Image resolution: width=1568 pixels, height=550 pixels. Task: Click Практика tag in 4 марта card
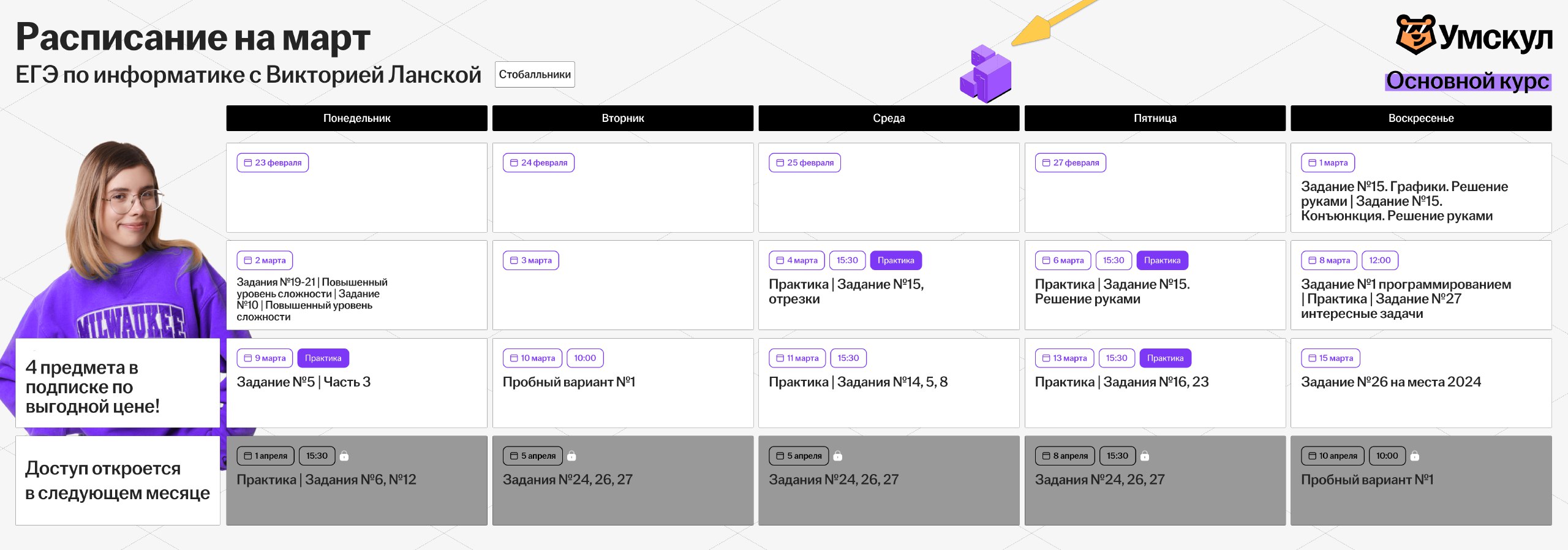895,260
